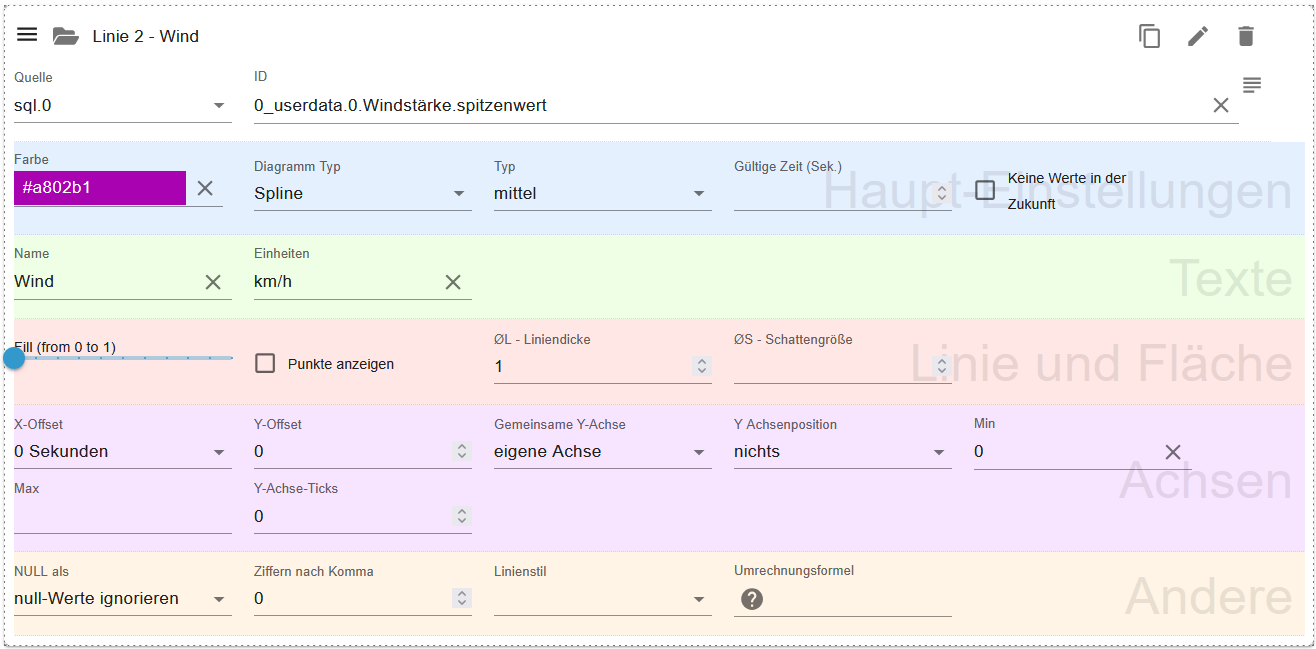Clear the Einheiten km/h field
This screenshot has width=1316, height=649.
tap(453, 282)
